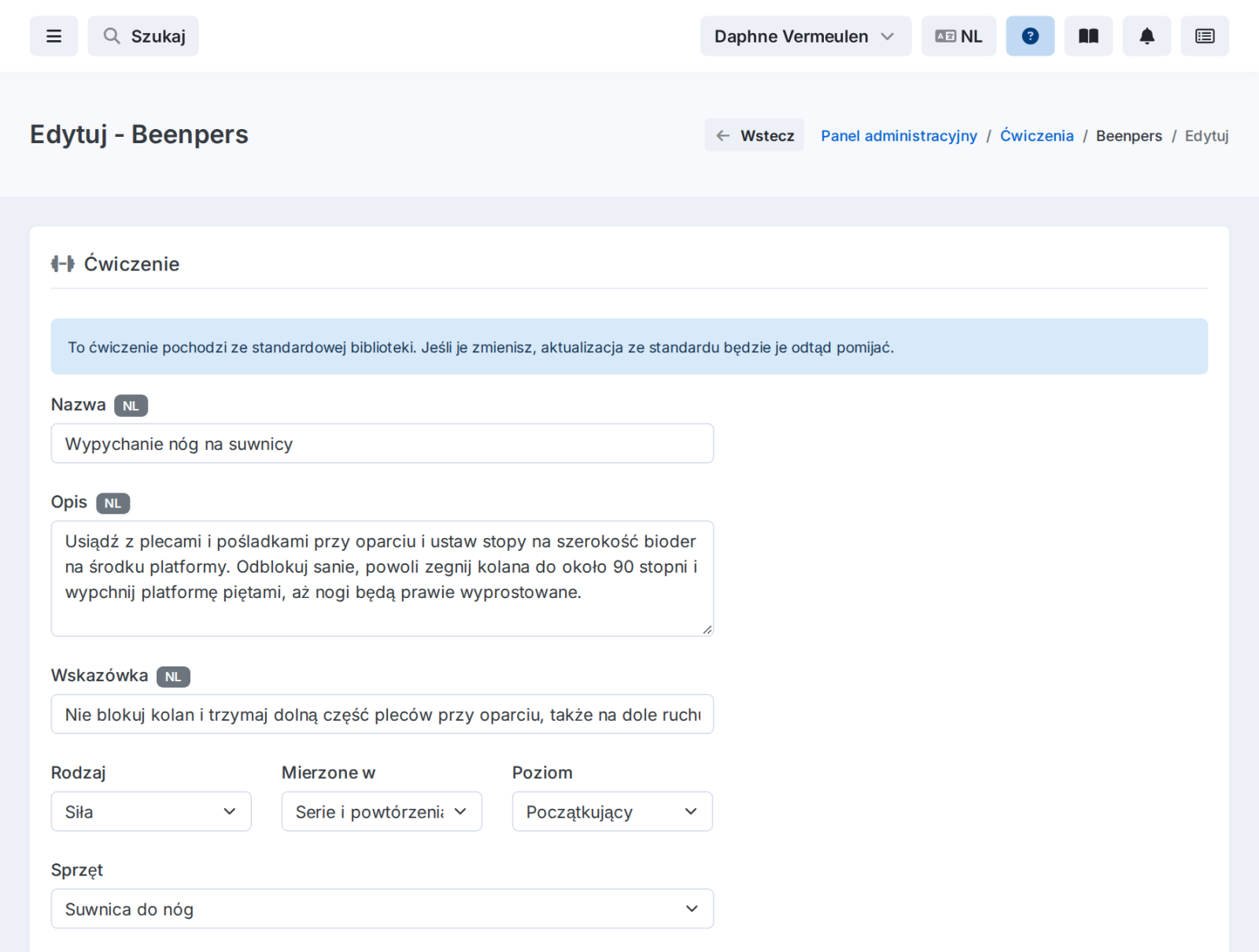Open the Daphne Vermeulen user dropdown
Image resolution: width=1259 pixels, height=952 pixels.
pos(806,36)
